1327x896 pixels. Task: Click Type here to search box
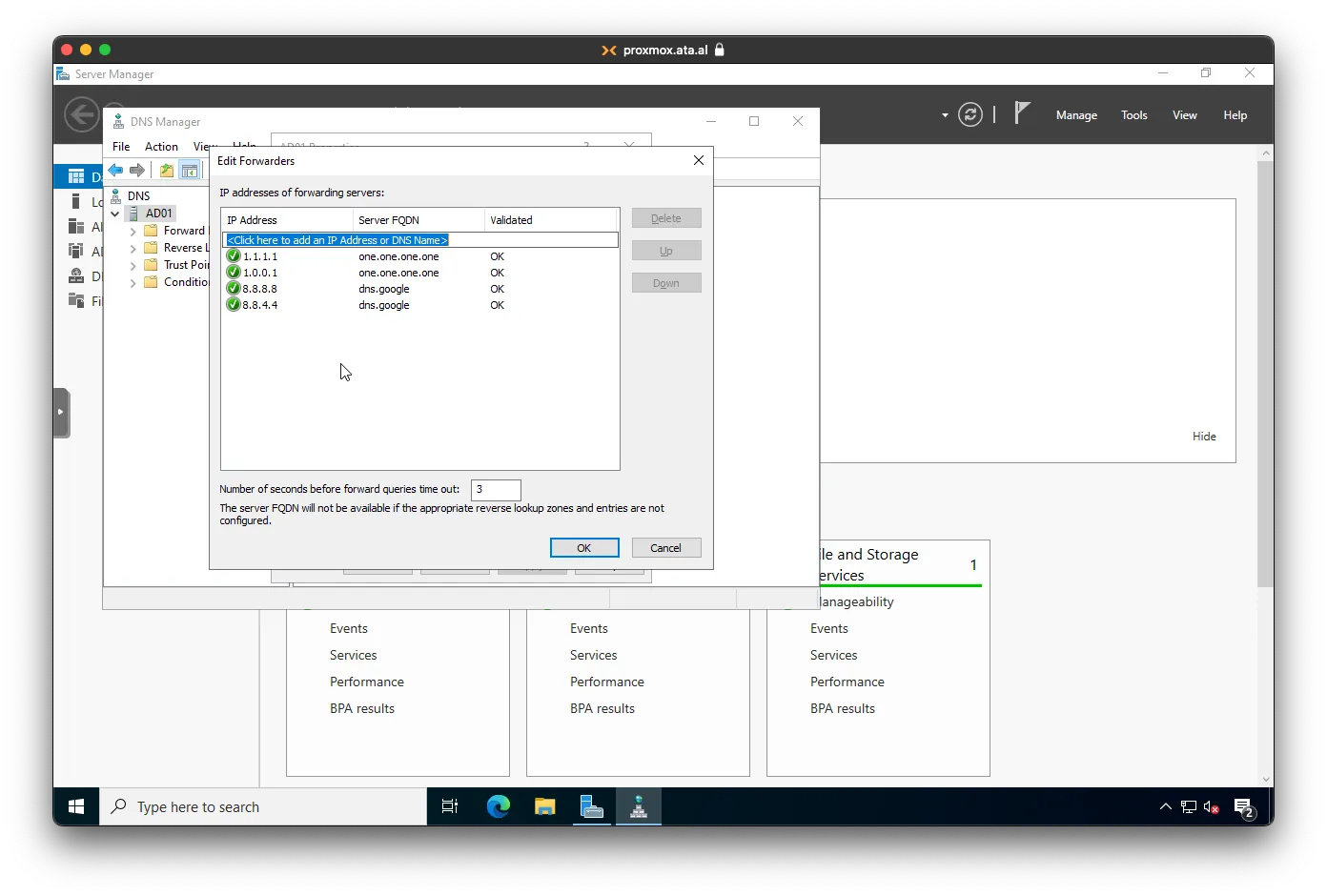pos(263,806)
